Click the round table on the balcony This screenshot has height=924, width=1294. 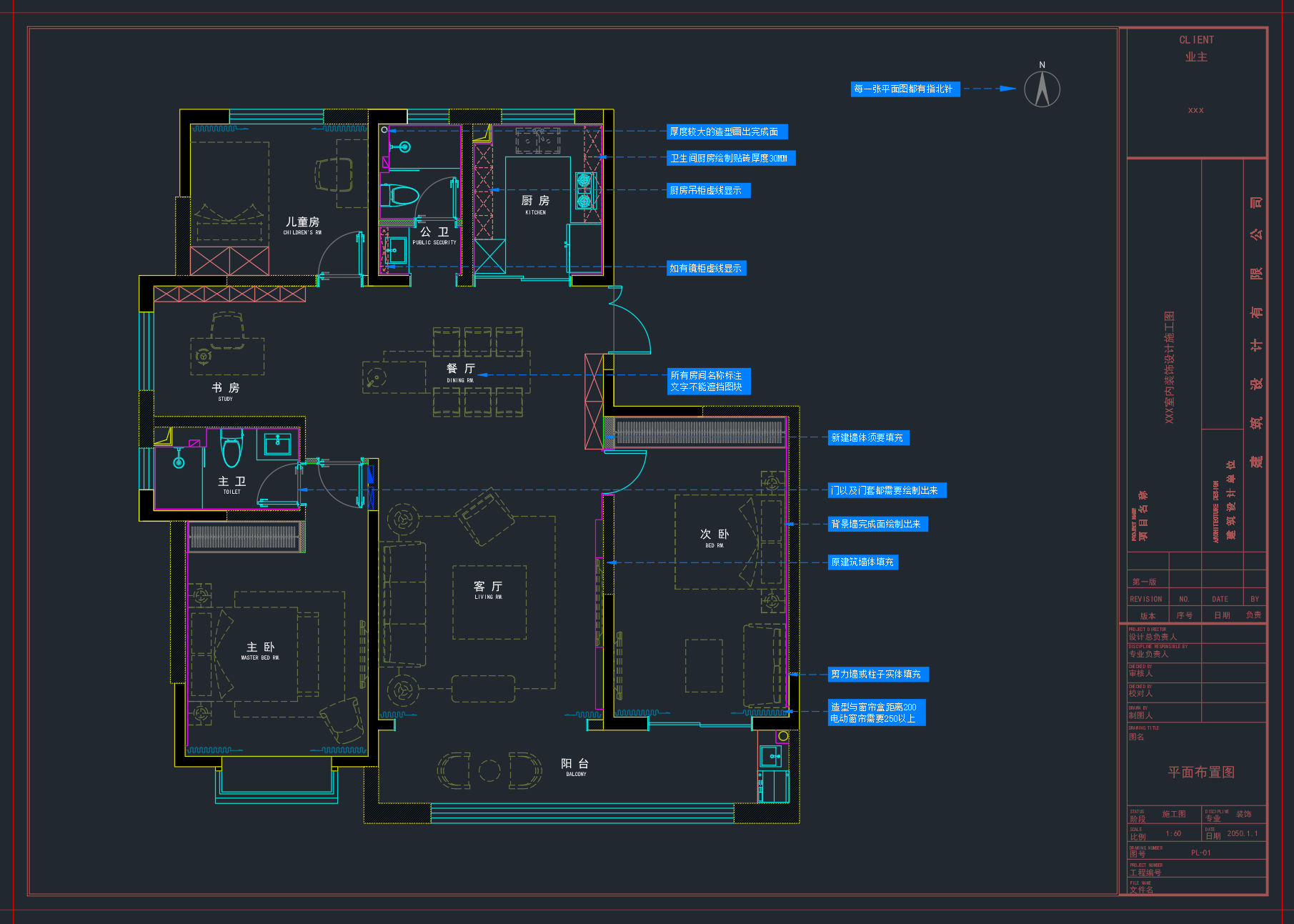tap(489, 770)
